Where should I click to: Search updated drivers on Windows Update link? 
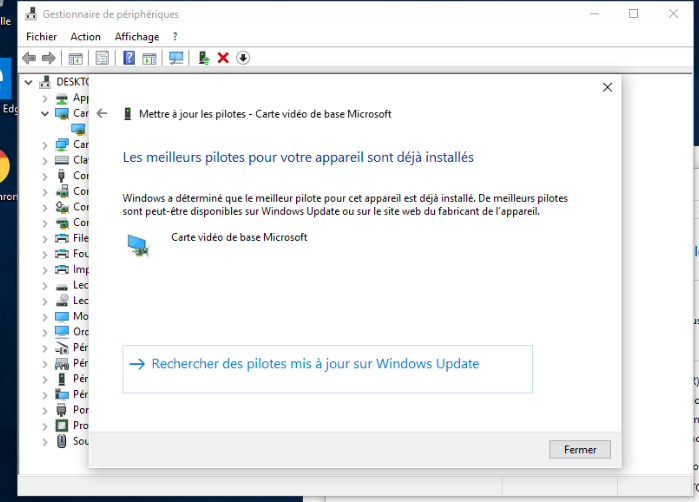[x=327, y=369]
